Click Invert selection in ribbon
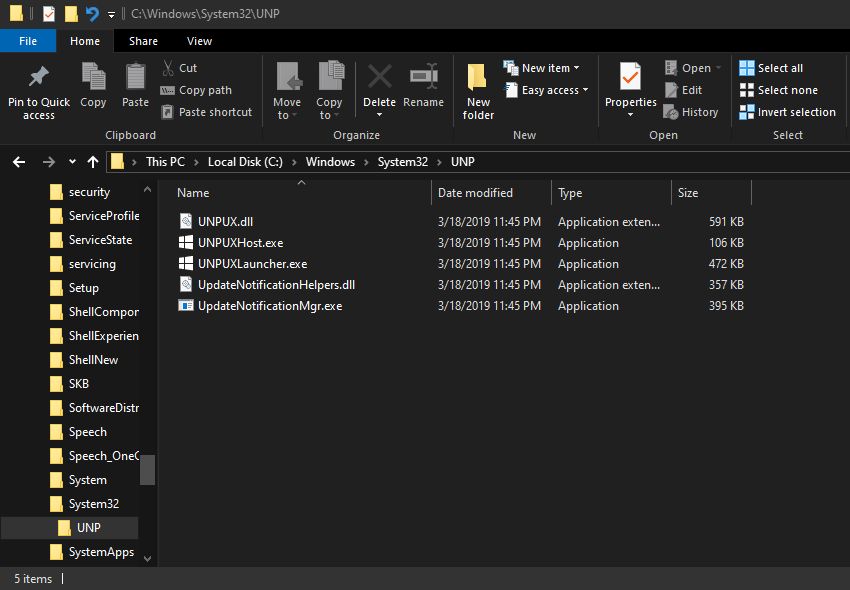Image resolution: width=850 pixels, height=590 pixels. click(x=787, y=112)
